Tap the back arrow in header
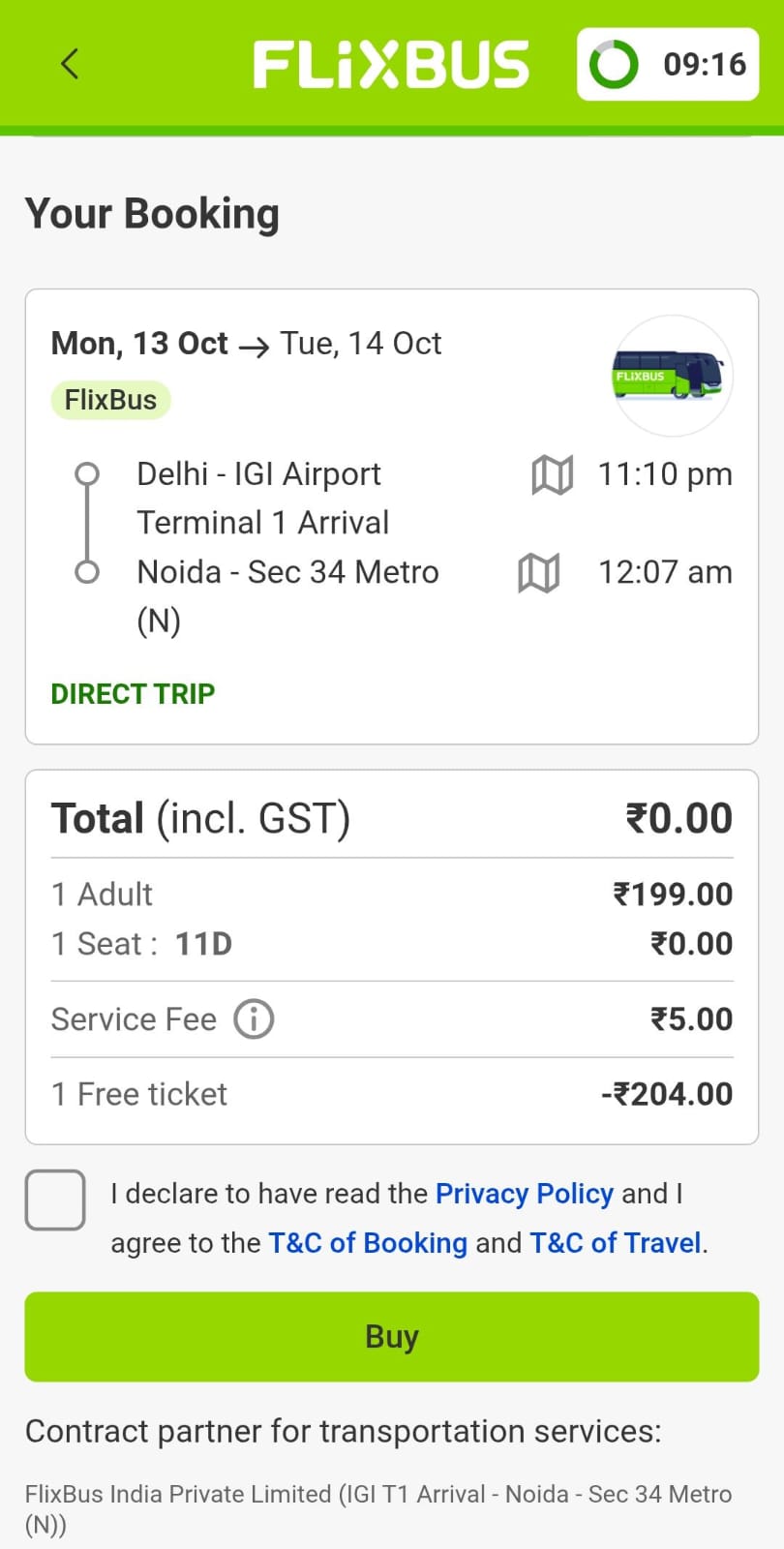Viewport: 784px width, 1549px height. (70, 65)
